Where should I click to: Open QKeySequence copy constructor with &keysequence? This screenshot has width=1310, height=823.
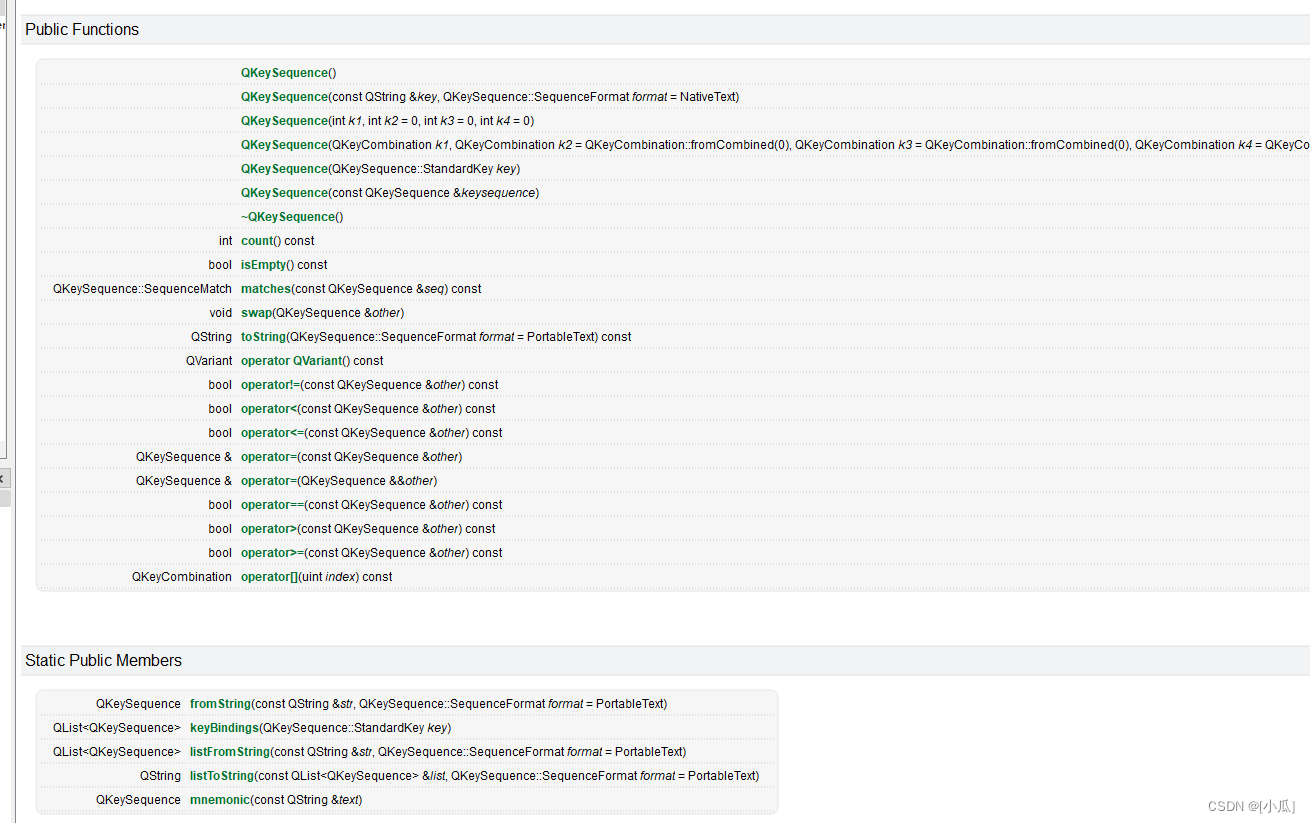(284, 193)
